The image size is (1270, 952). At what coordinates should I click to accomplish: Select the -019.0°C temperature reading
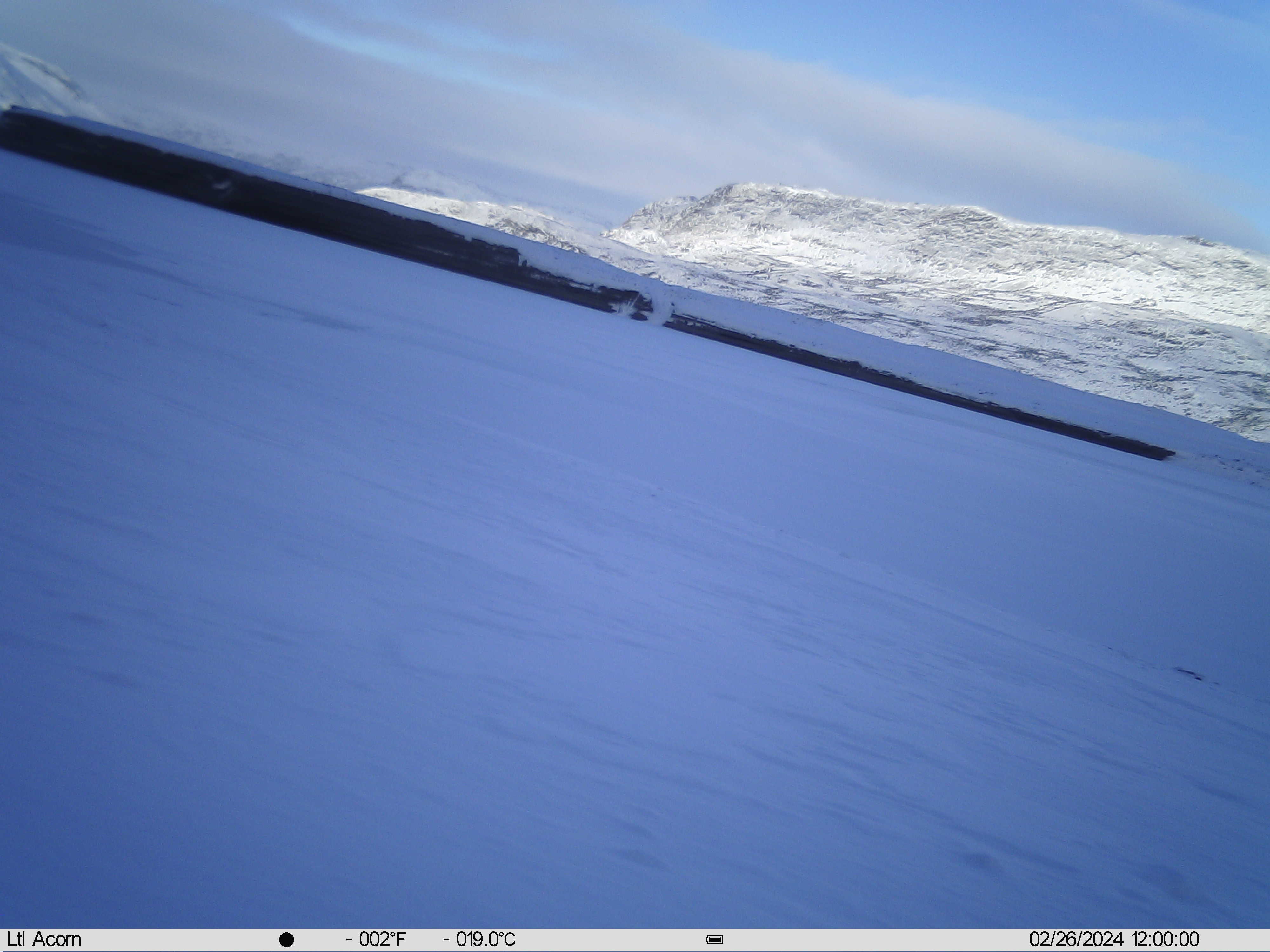coord(479,939)
